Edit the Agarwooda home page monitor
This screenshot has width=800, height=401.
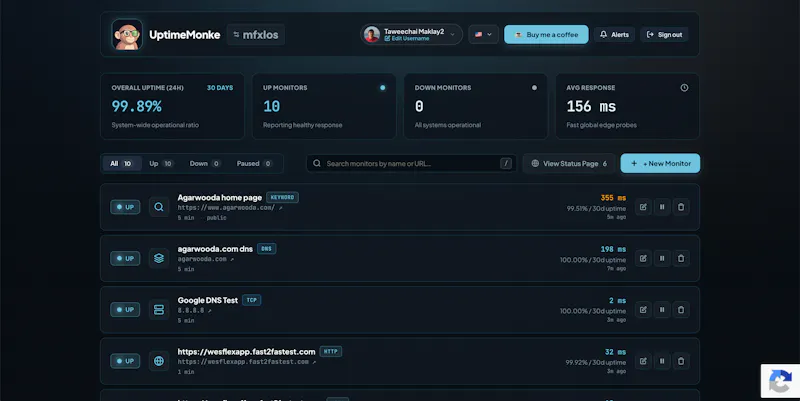coord(643,207)
